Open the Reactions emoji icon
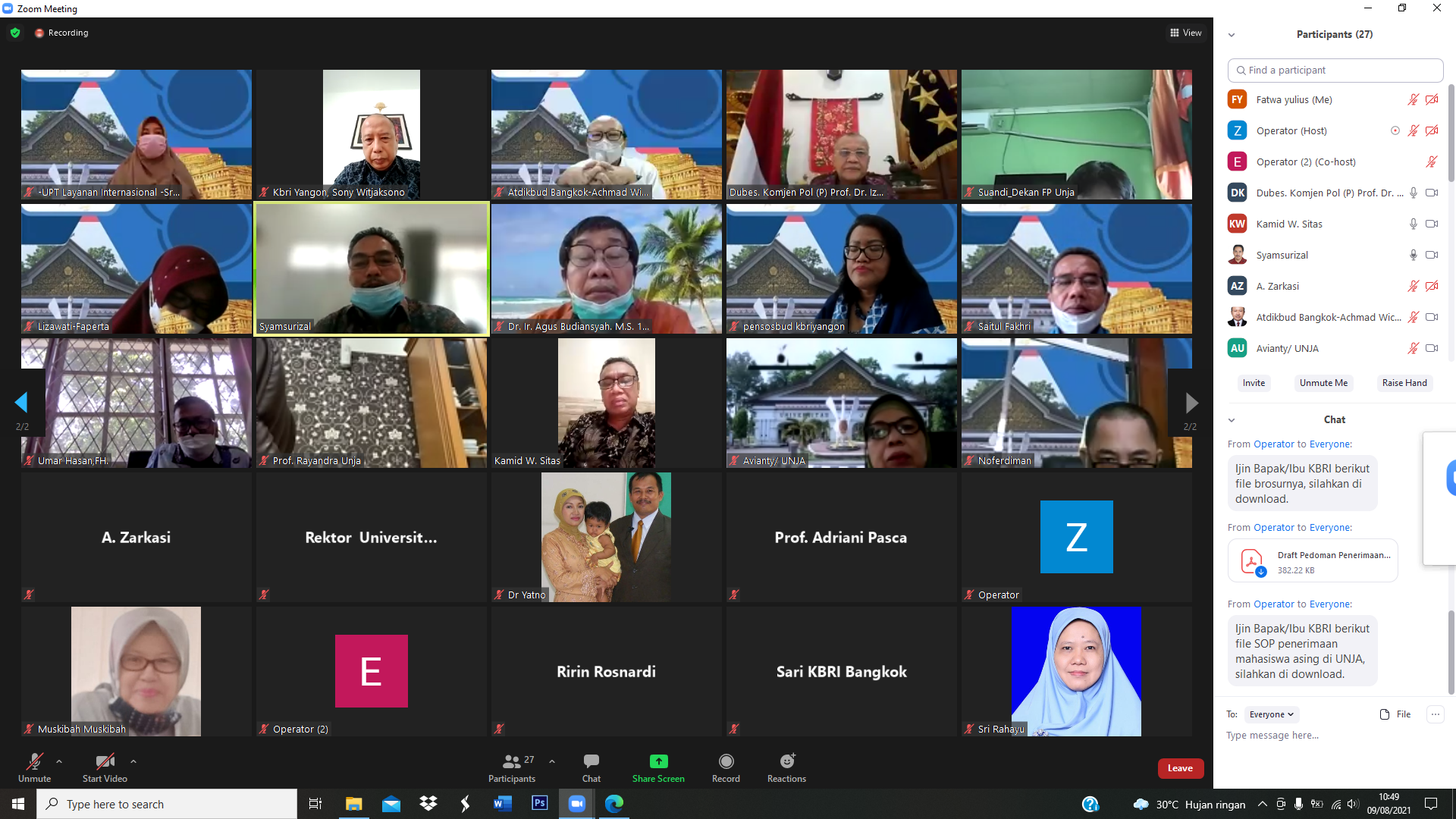 tap(786, 761)
